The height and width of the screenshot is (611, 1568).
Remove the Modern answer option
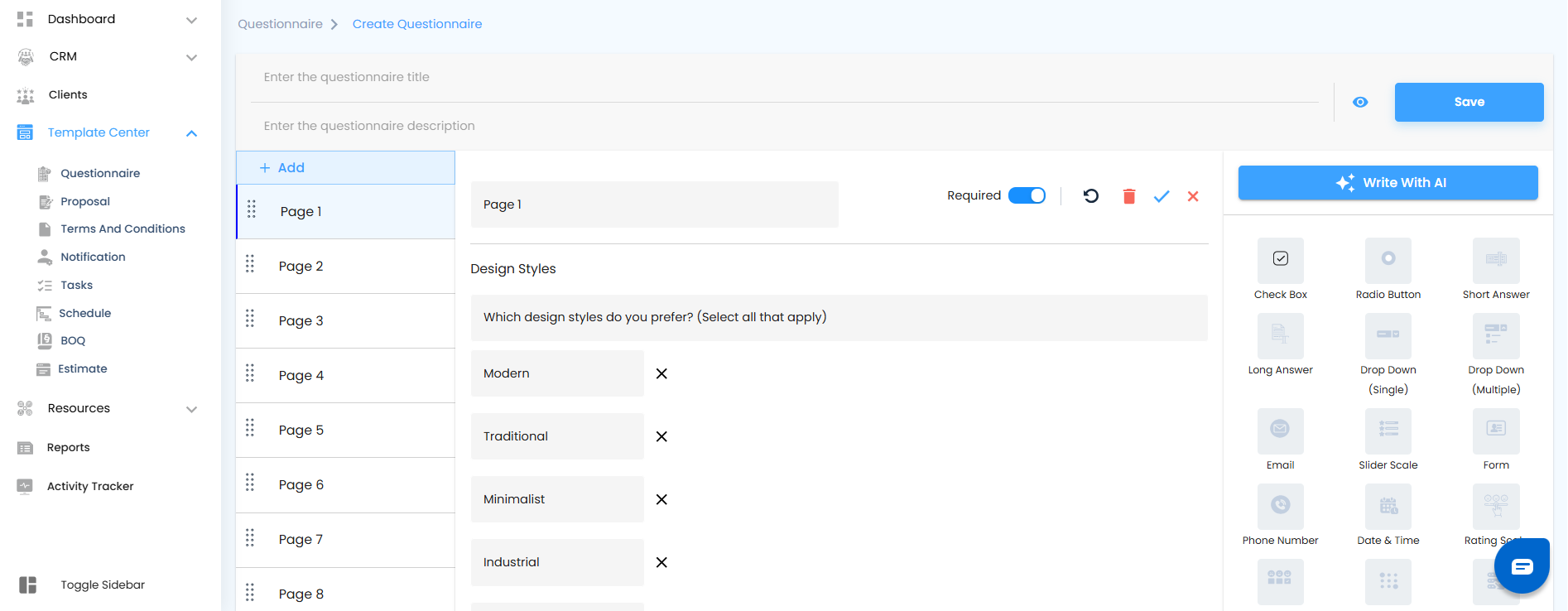(x=661, y=373)
